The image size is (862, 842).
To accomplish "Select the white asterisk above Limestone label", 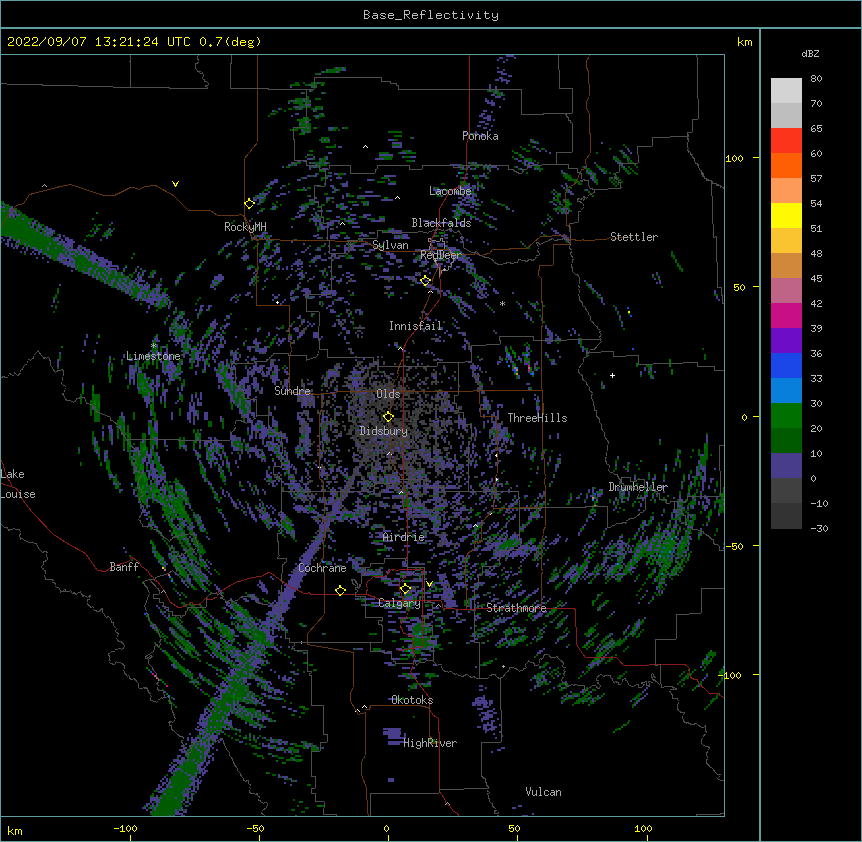I will click(154, 346).
